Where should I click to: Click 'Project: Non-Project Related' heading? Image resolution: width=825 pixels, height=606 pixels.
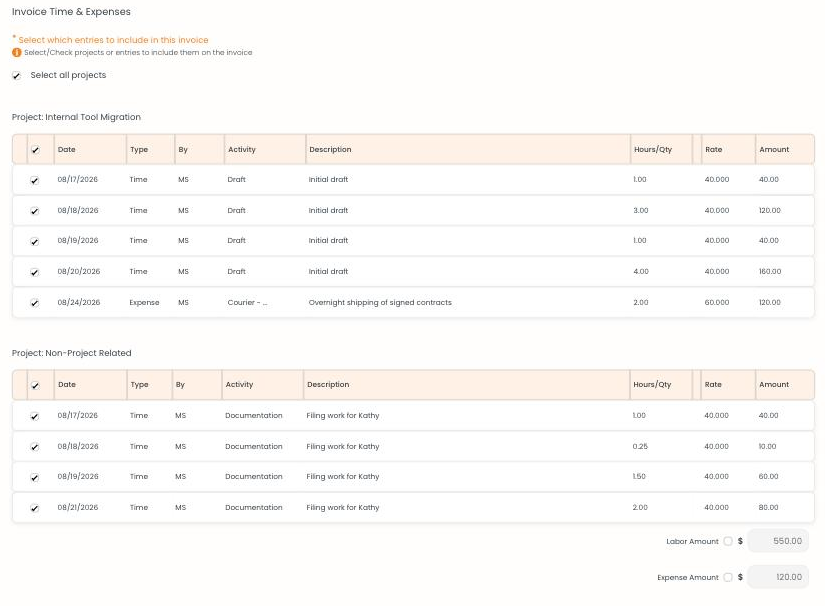[72, 353]
